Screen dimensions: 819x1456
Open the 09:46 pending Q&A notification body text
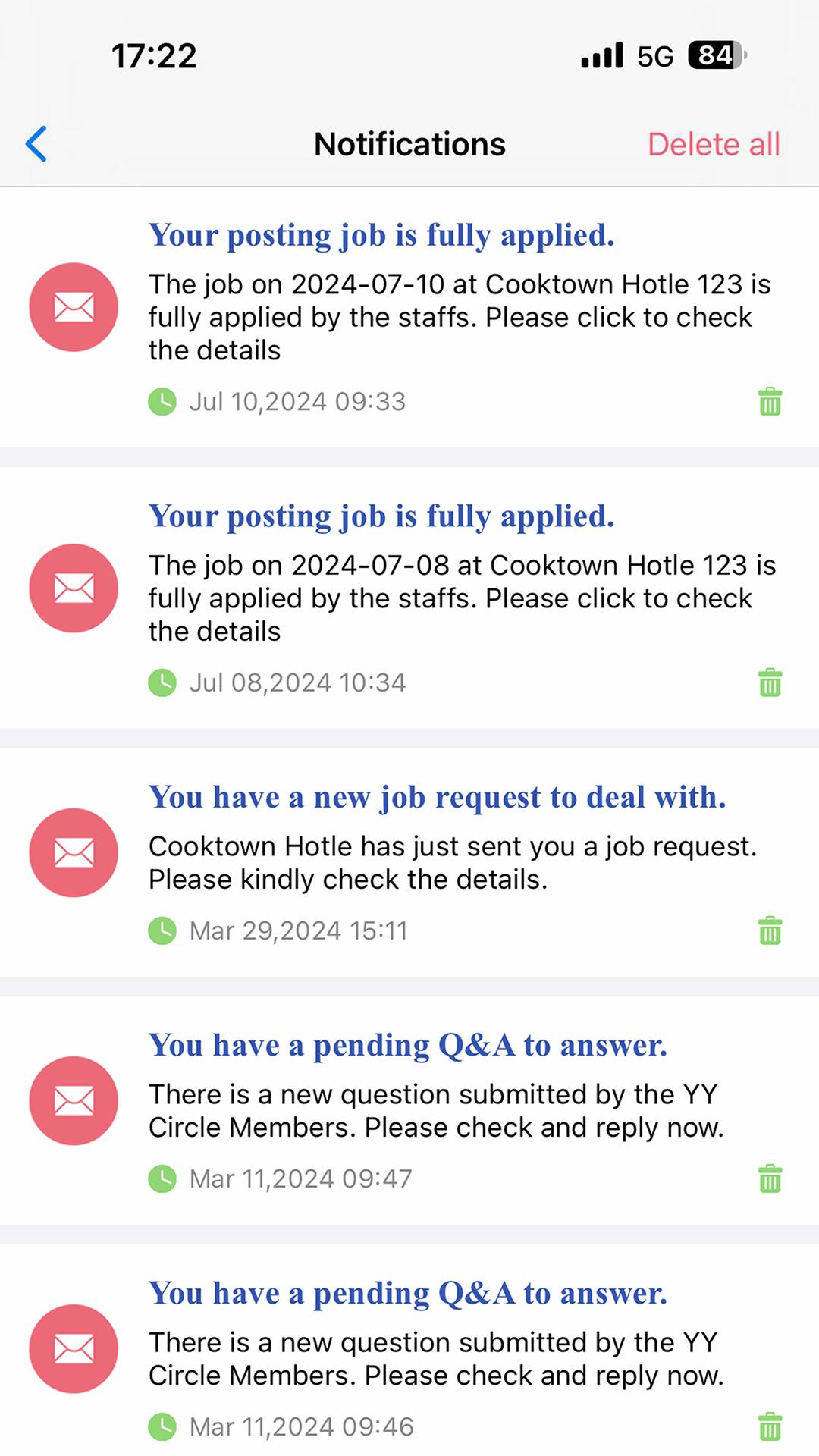pyautogui.click(x=436, y=1359)
